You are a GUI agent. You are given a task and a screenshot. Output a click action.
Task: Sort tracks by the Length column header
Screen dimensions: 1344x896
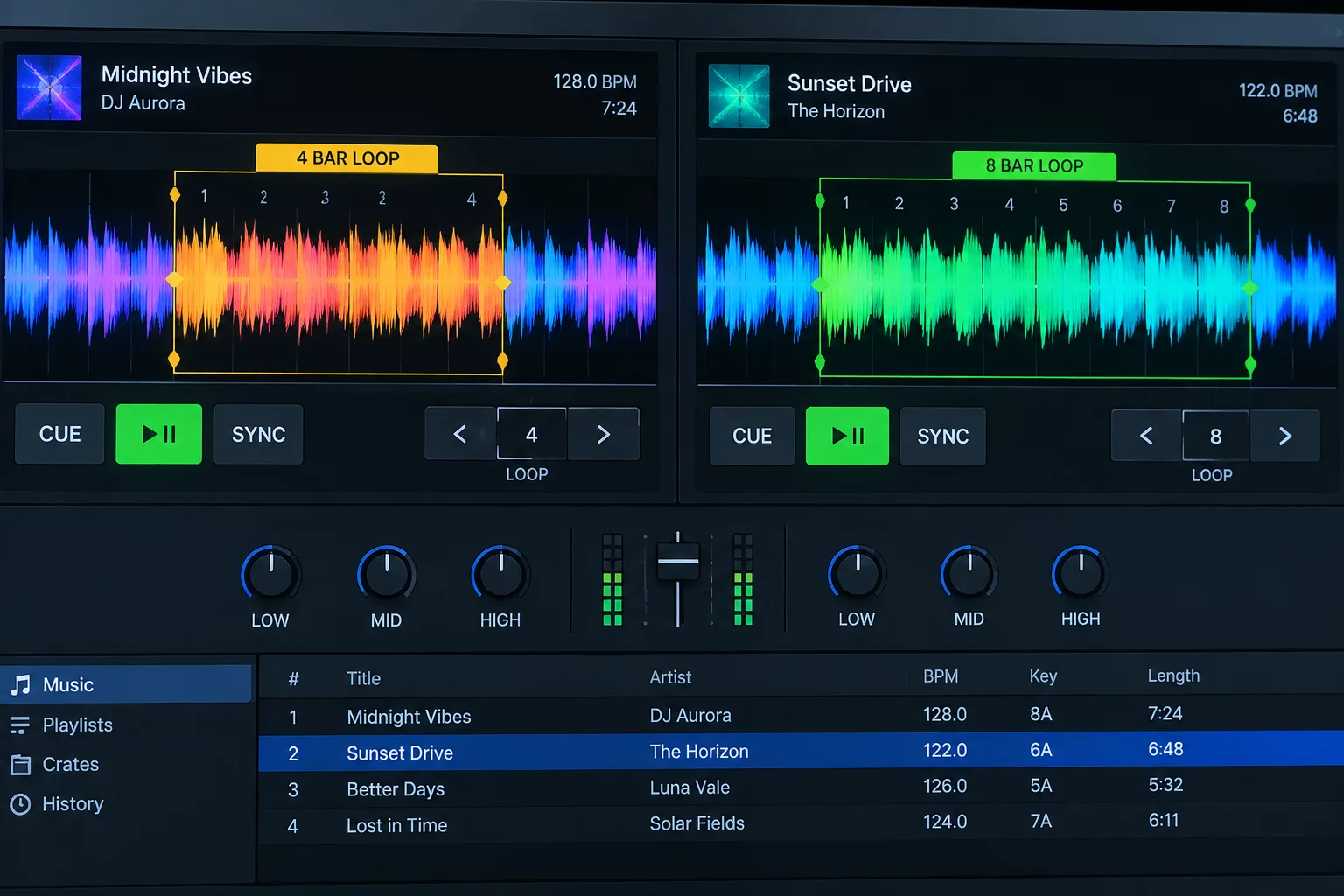click(x=1173, y=675)
